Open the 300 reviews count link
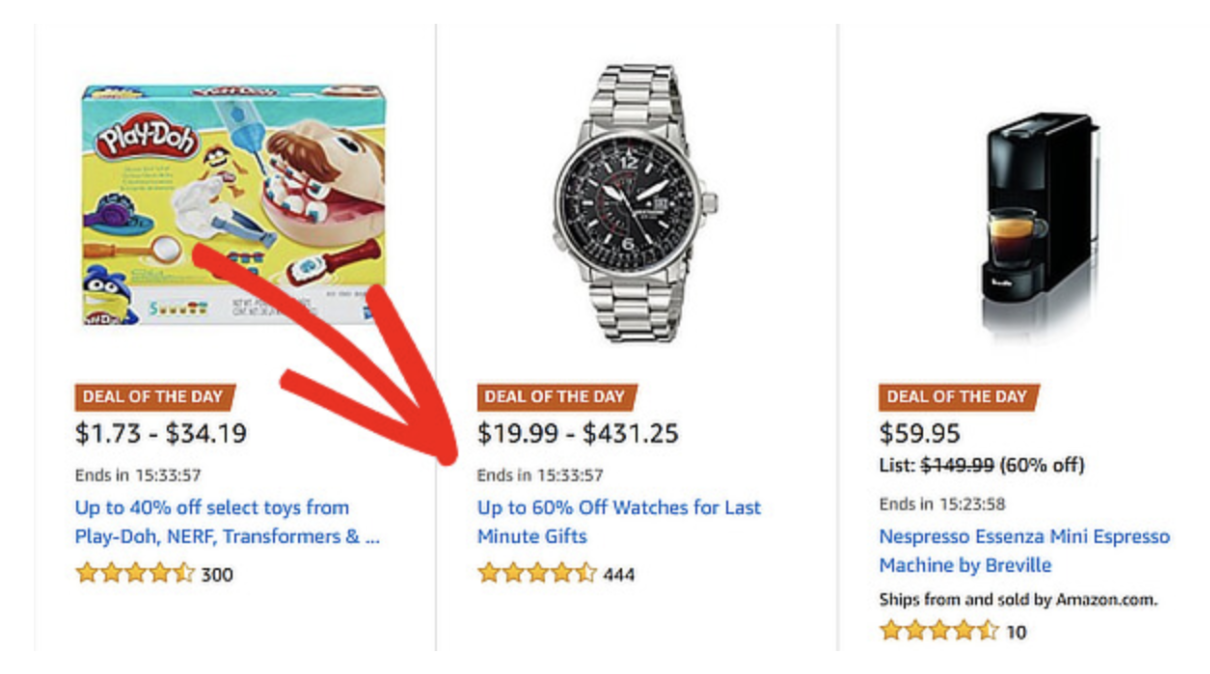 pos(217,575)
